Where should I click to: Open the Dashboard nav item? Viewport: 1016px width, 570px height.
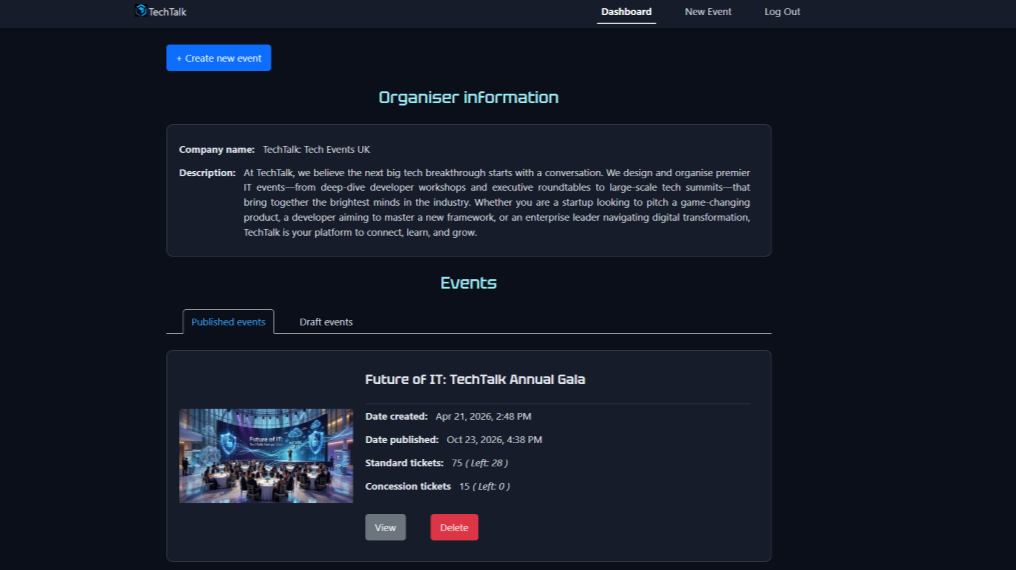[626, 12]
